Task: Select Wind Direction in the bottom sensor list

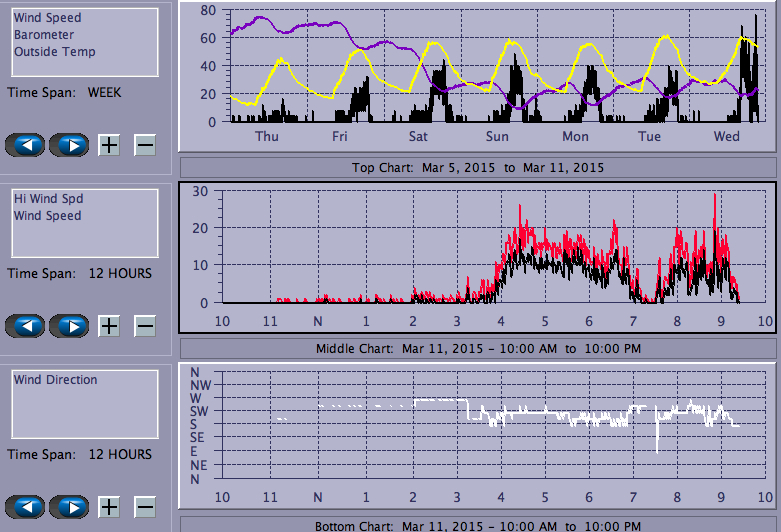Action: click(x=55, y=380)
